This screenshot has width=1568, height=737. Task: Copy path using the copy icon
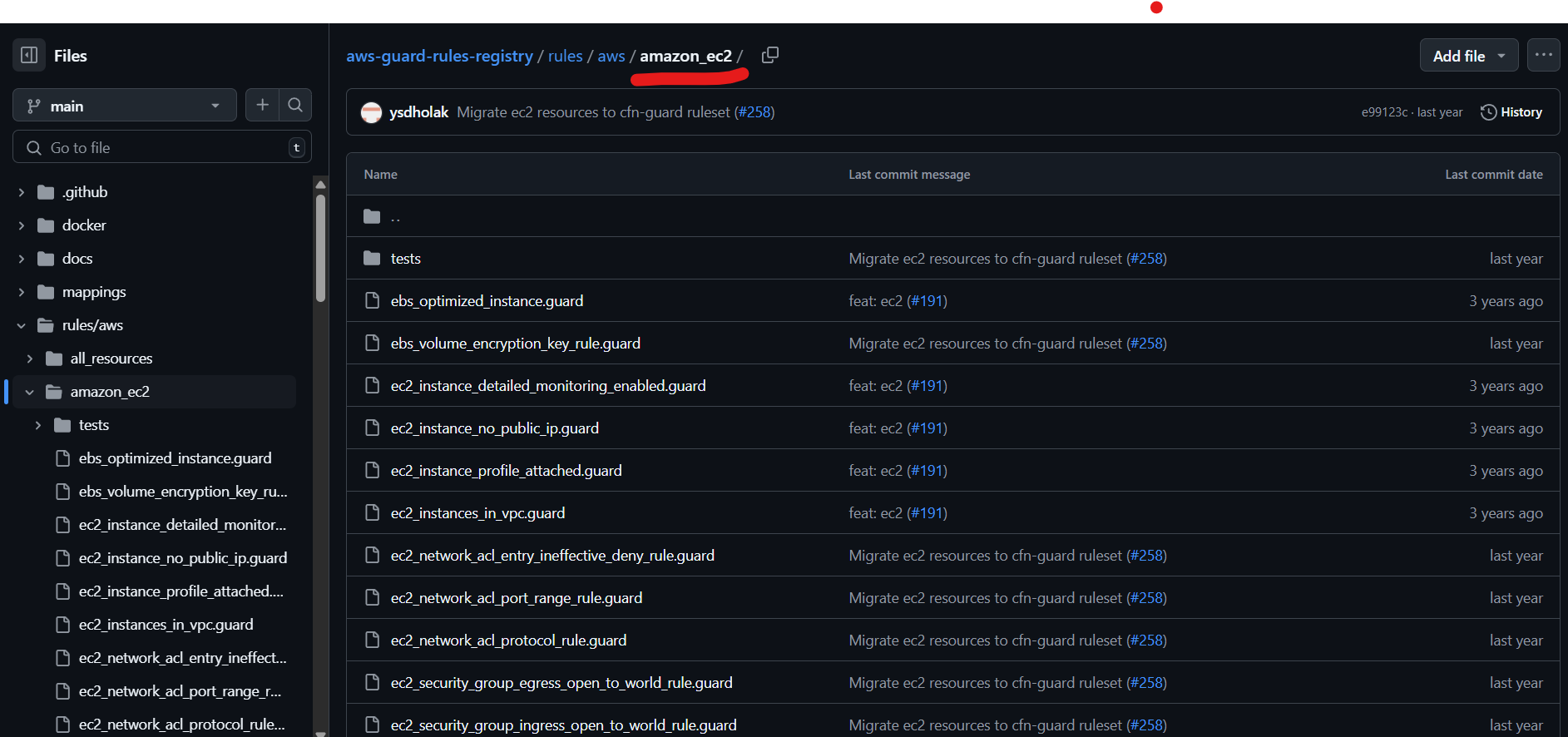click(x=770, y=55)
